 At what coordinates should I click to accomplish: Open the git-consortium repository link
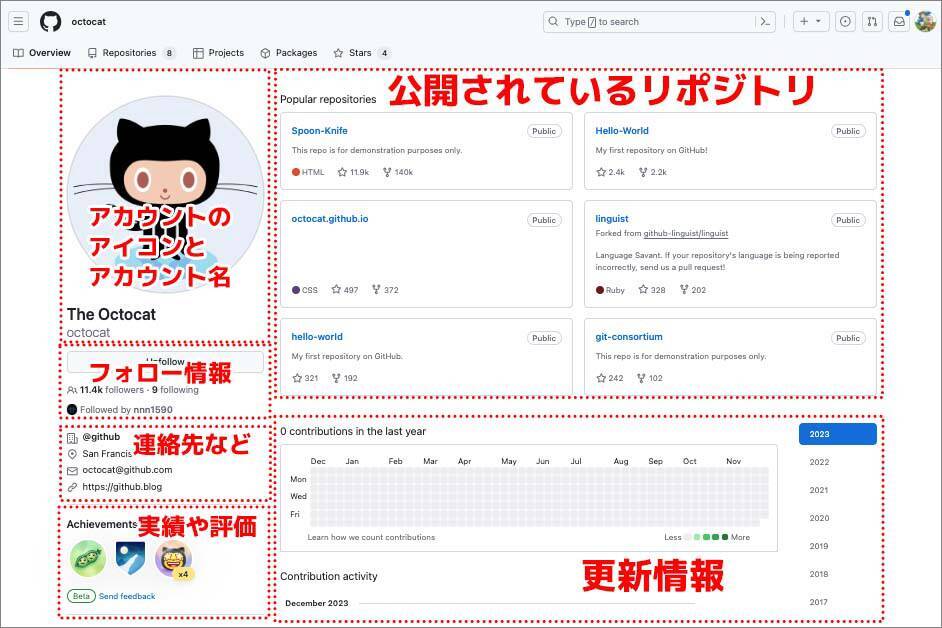click(629, 337)
